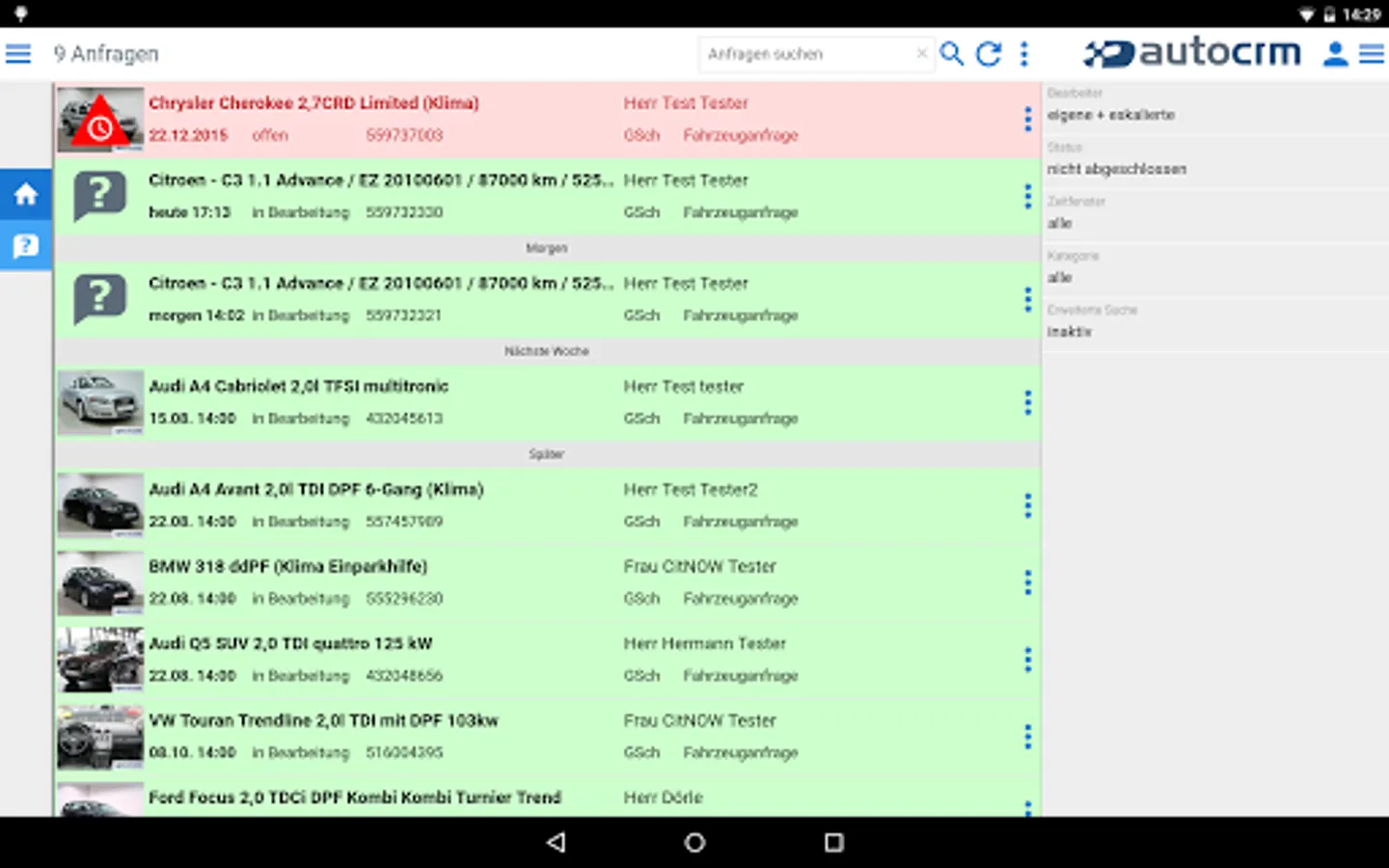Open the Audi A4 Avant thumbnail
The width and height of the screenshot is (1389, 868).
[100, 505]
